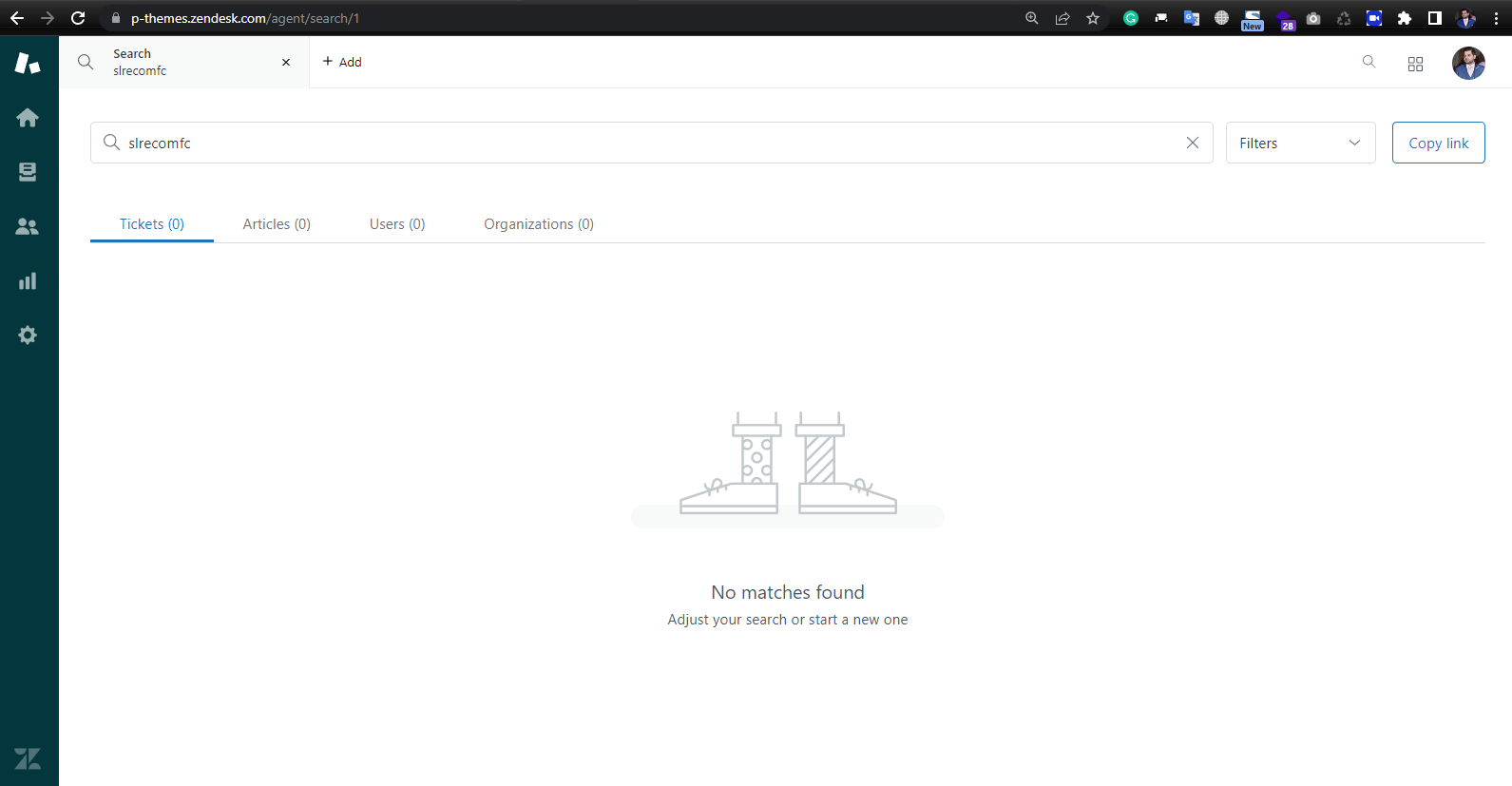Click Zendesk Z logo at sidebar bottom

(x=28, y=758)
